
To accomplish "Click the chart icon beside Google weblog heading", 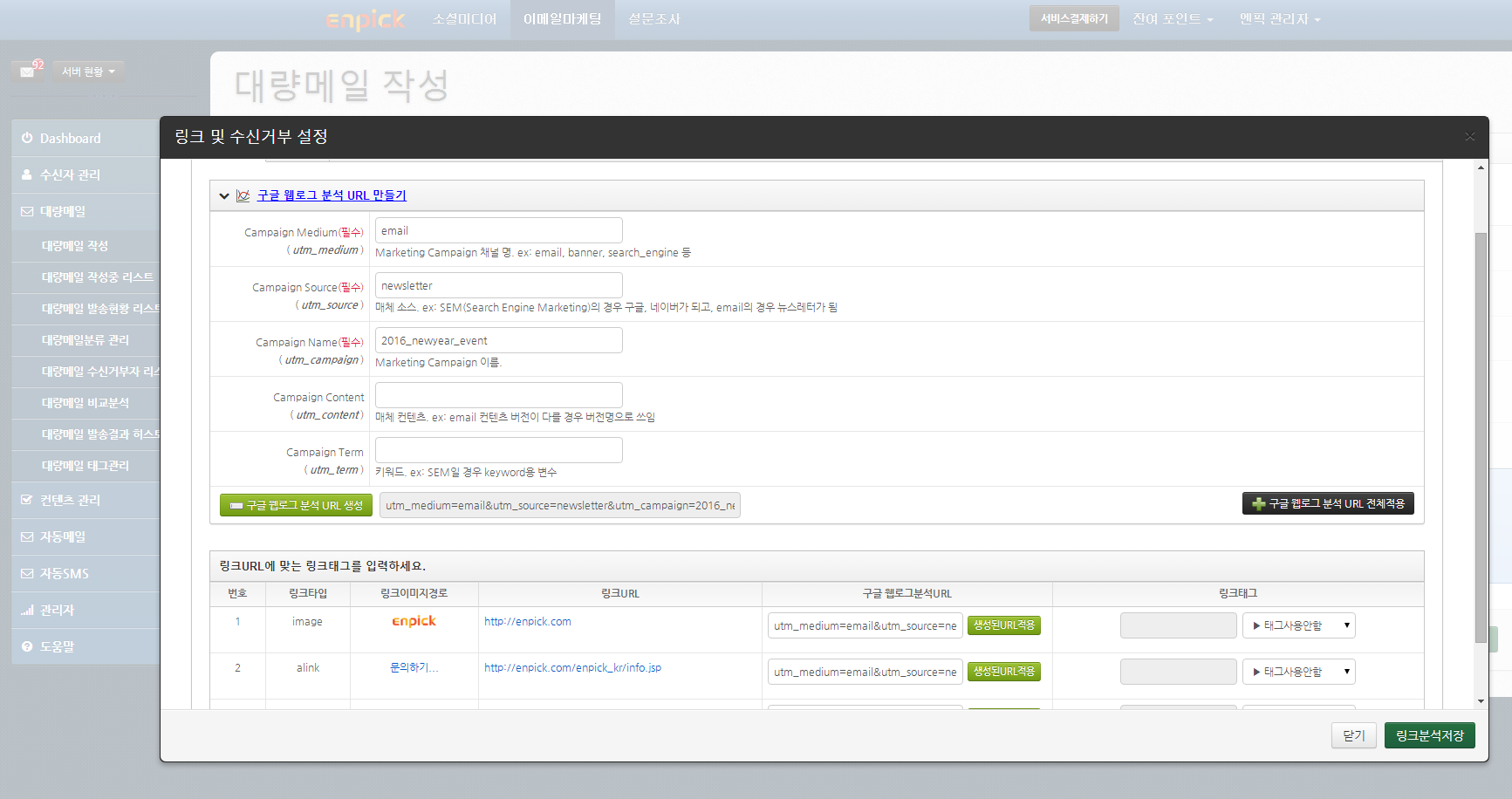I will (x=243, y=195).
